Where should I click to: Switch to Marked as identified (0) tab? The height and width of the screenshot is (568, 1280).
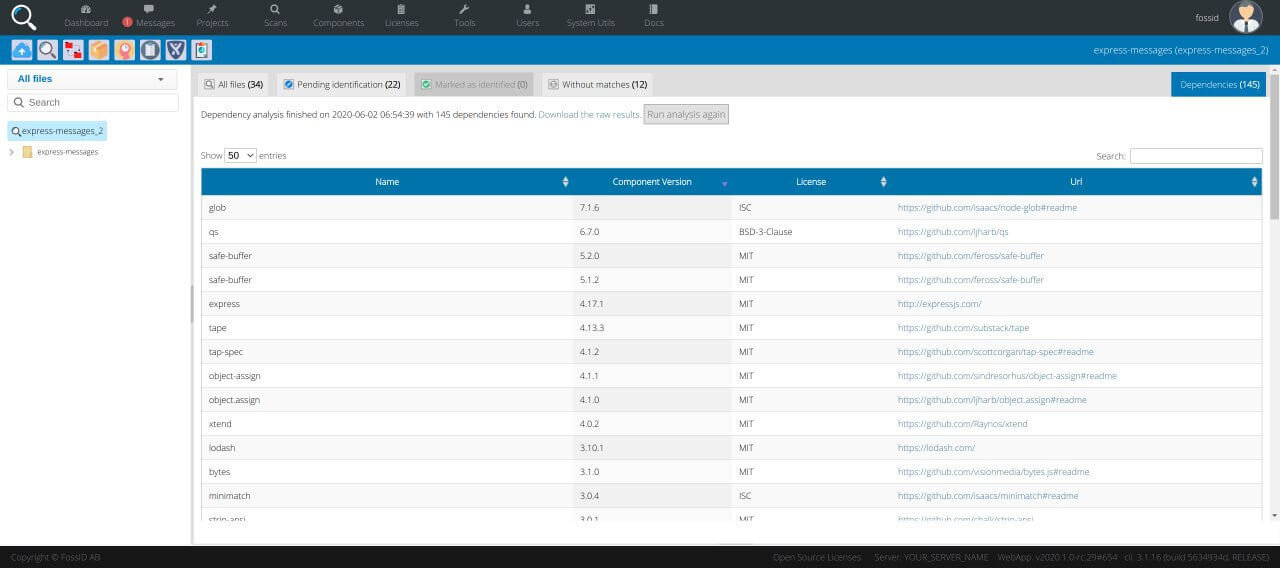coord(474,85)
